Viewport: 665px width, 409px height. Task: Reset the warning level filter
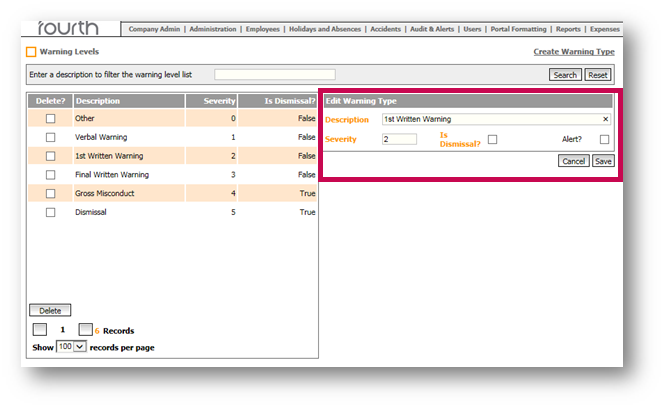pyautogui.click(x=597, y=75)
